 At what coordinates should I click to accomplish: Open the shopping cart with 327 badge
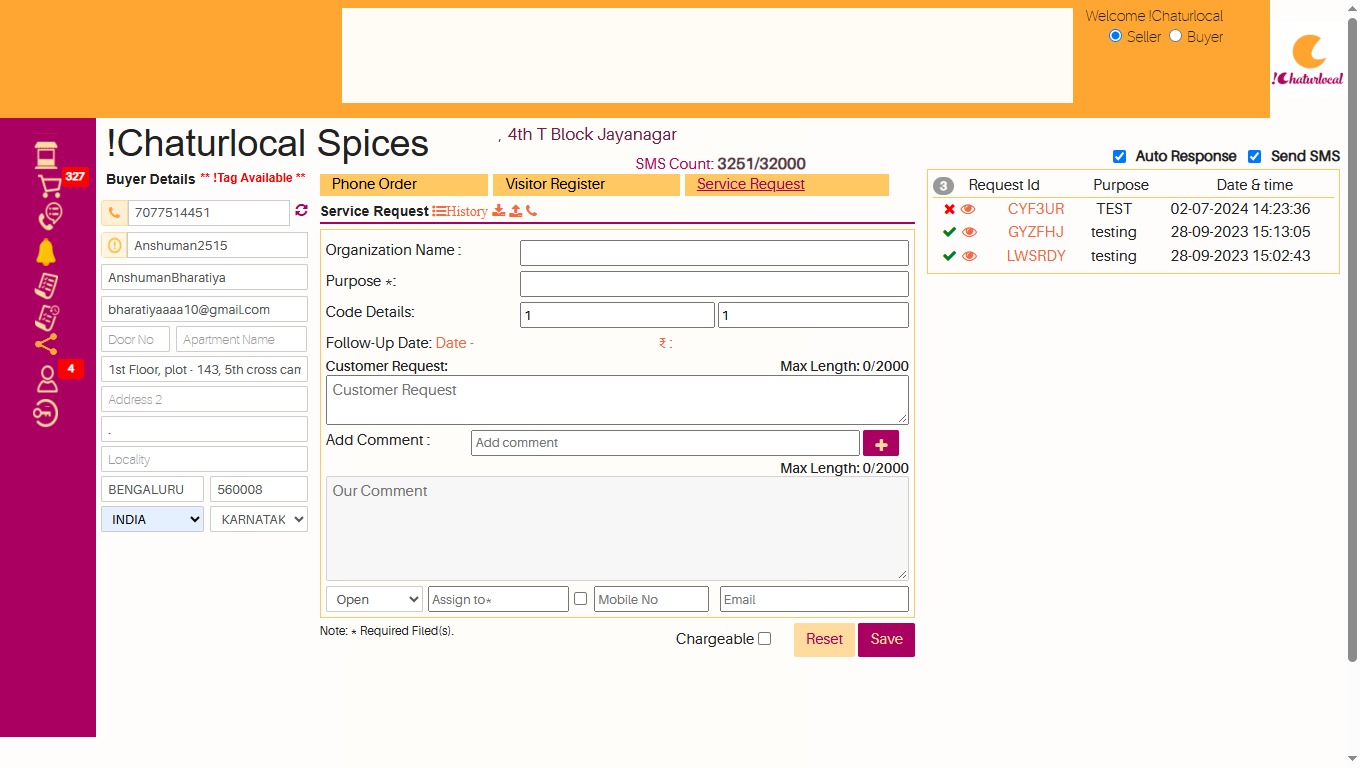pos(49,186)
